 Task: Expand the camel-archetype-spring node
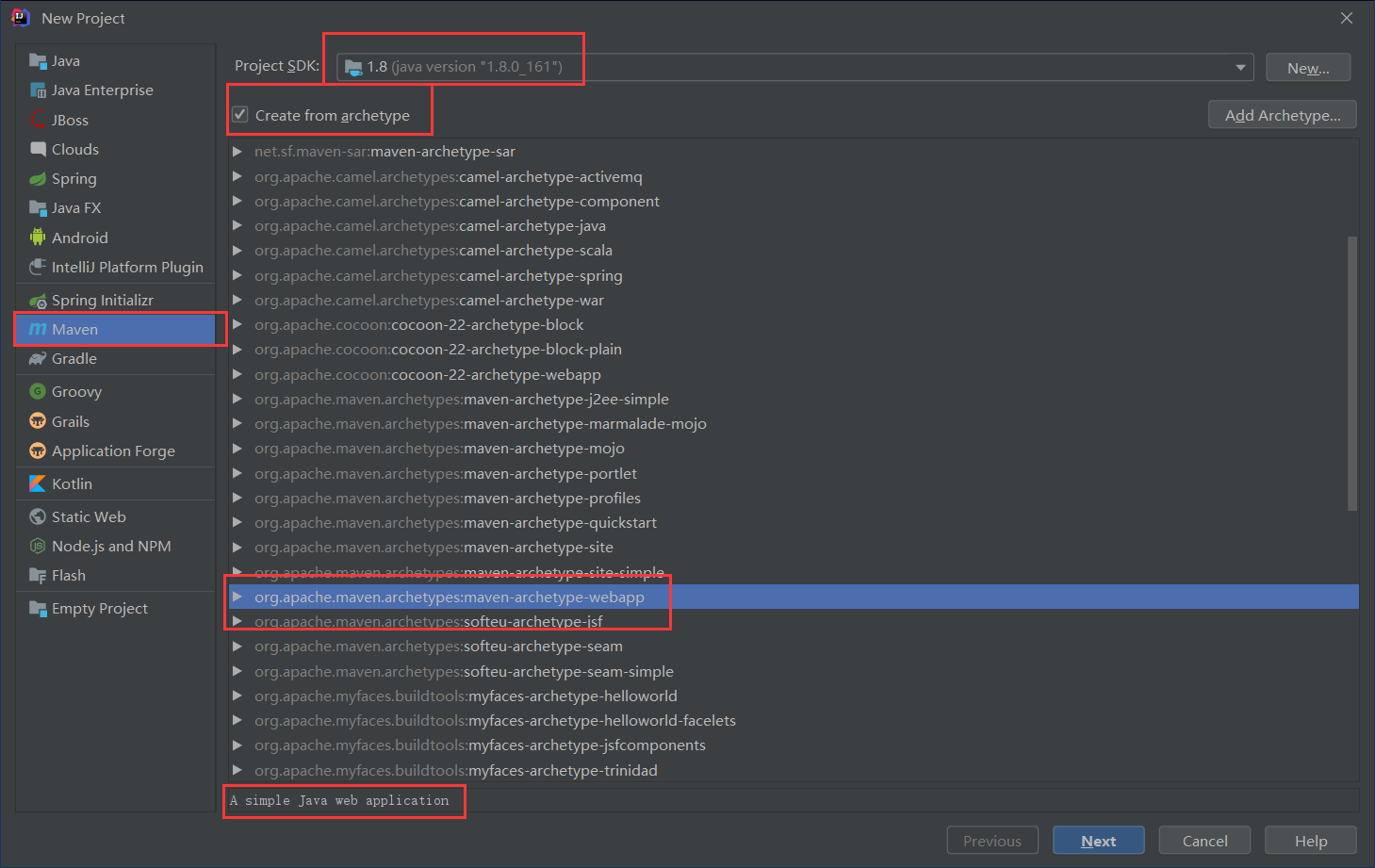tap(237, 275)
